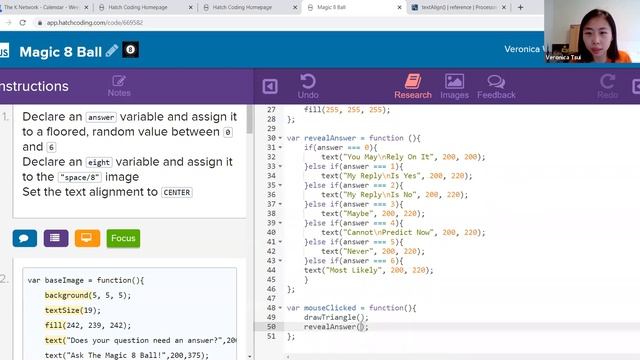Close the Magic 8 Ball tab
This screenshot has width=640, height=360.
pos(399,7)
